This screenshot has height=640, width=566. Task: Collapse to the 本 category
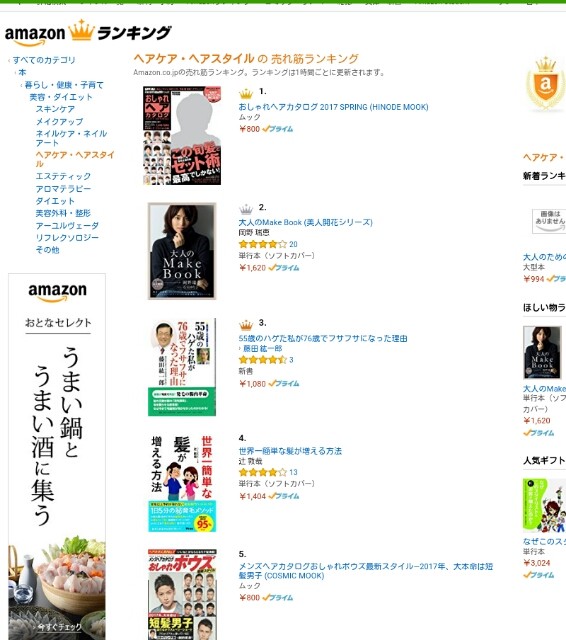pyautogui.click(x=22, y=72)
